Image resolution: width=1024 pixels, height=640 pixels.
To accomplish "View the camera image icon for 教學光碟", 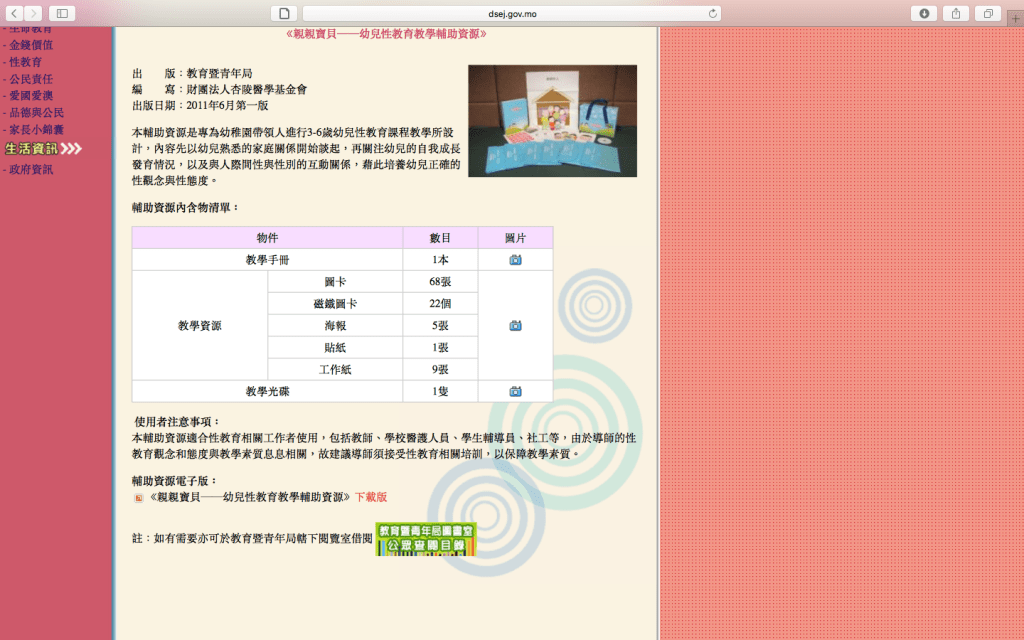I will (x=515, y=392).
